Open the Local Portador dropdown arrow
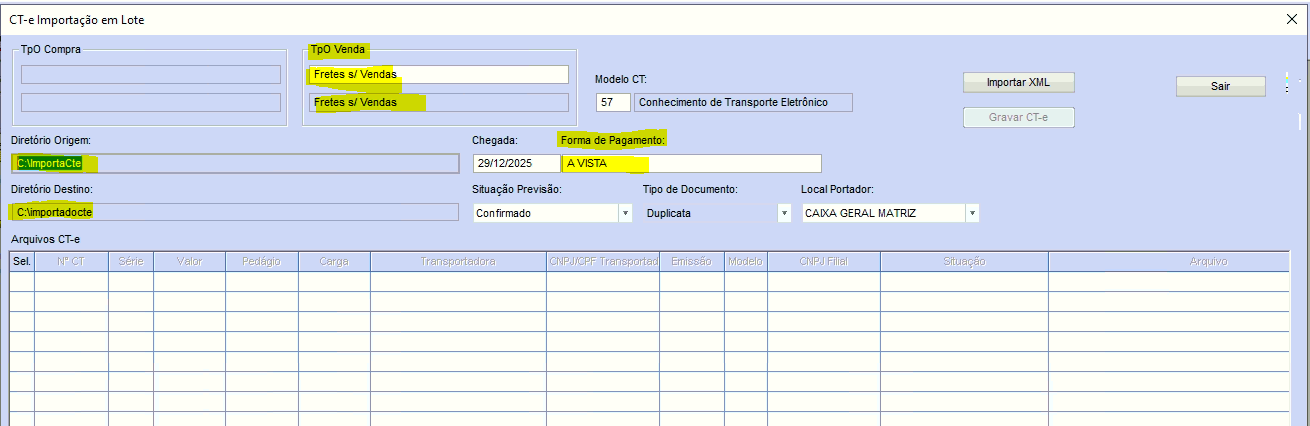 pos(971,213)
